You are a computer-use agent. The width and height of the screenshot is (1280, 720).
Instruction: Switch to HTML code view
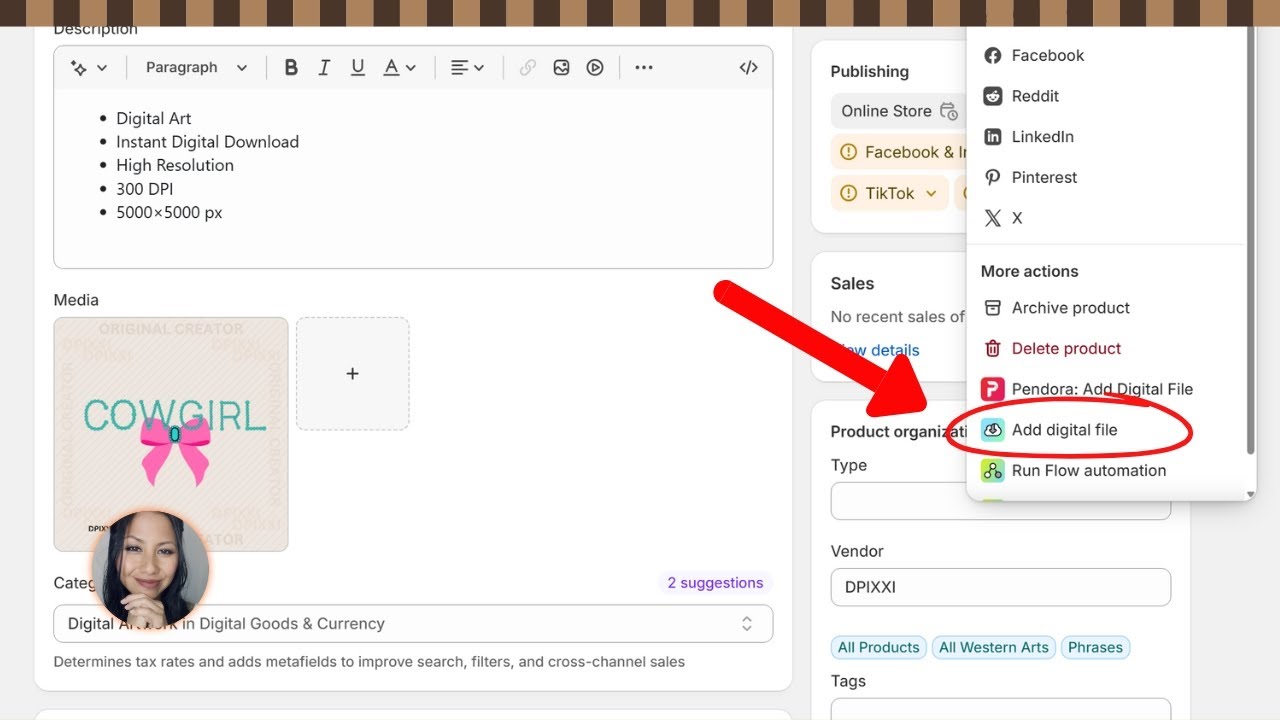[748, 68]
